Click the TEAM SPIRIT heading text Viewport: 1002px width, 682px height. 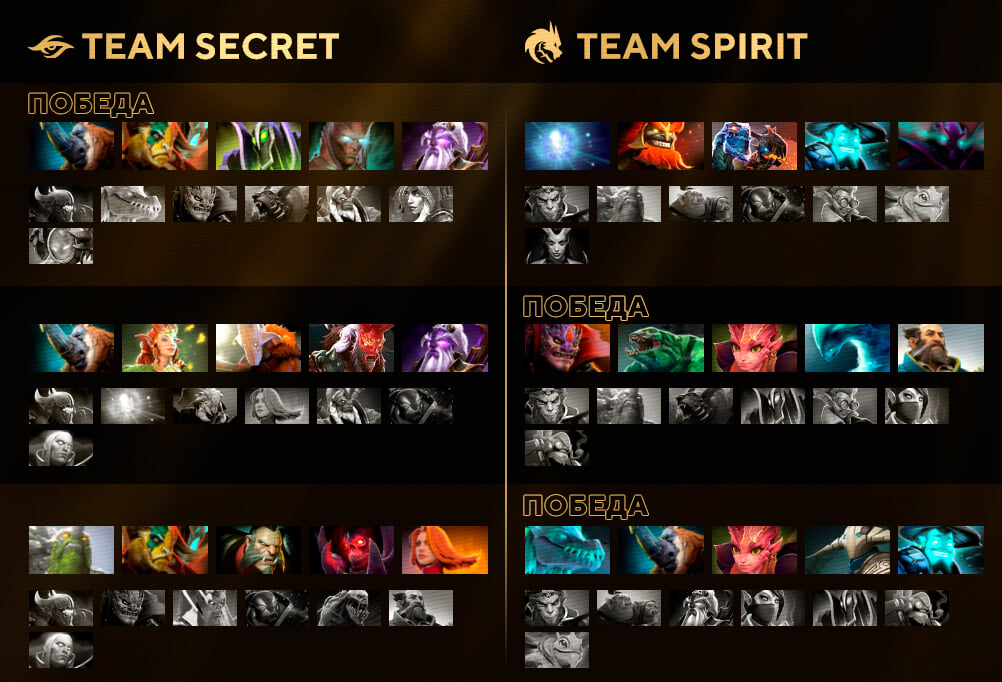[692, 46]
